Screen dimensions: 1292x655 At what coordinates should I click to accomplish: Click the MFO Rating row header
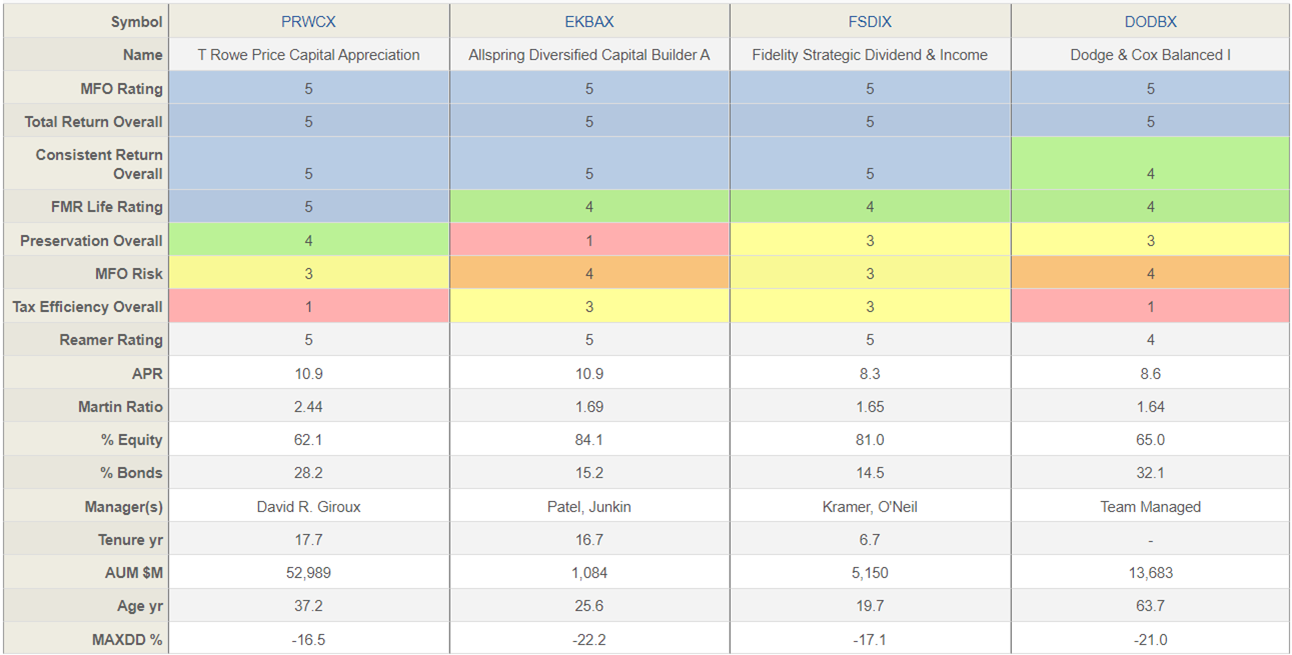coord(121,89)
